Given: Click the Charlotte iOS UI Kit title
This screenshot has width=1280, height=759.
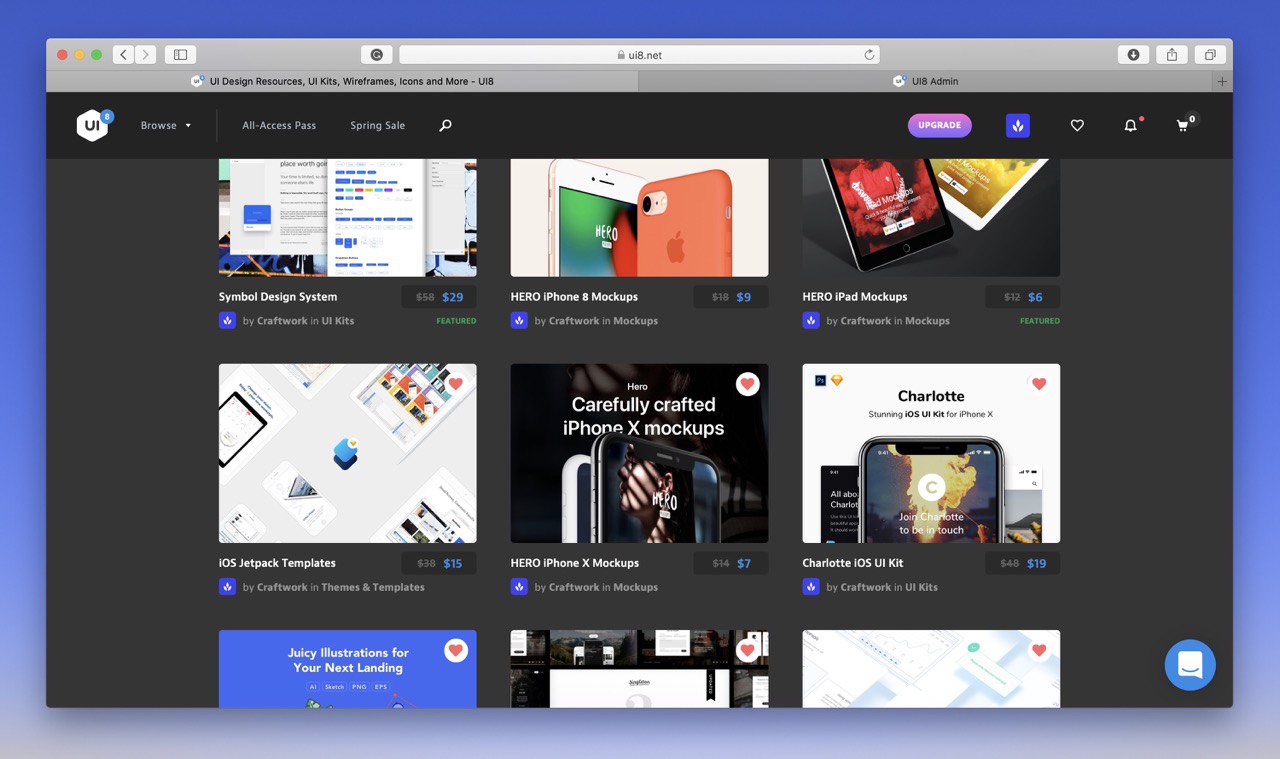Looking at the screenshot, I should pos(853,563).
